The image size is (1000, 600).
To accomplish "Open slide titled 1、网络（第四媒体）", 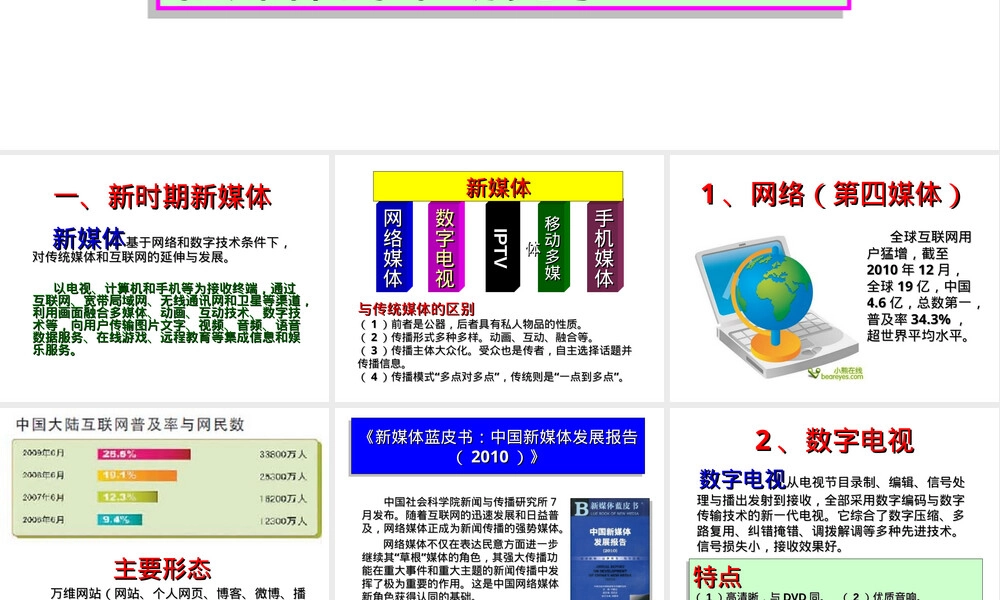I will click(x=834, y=278).
